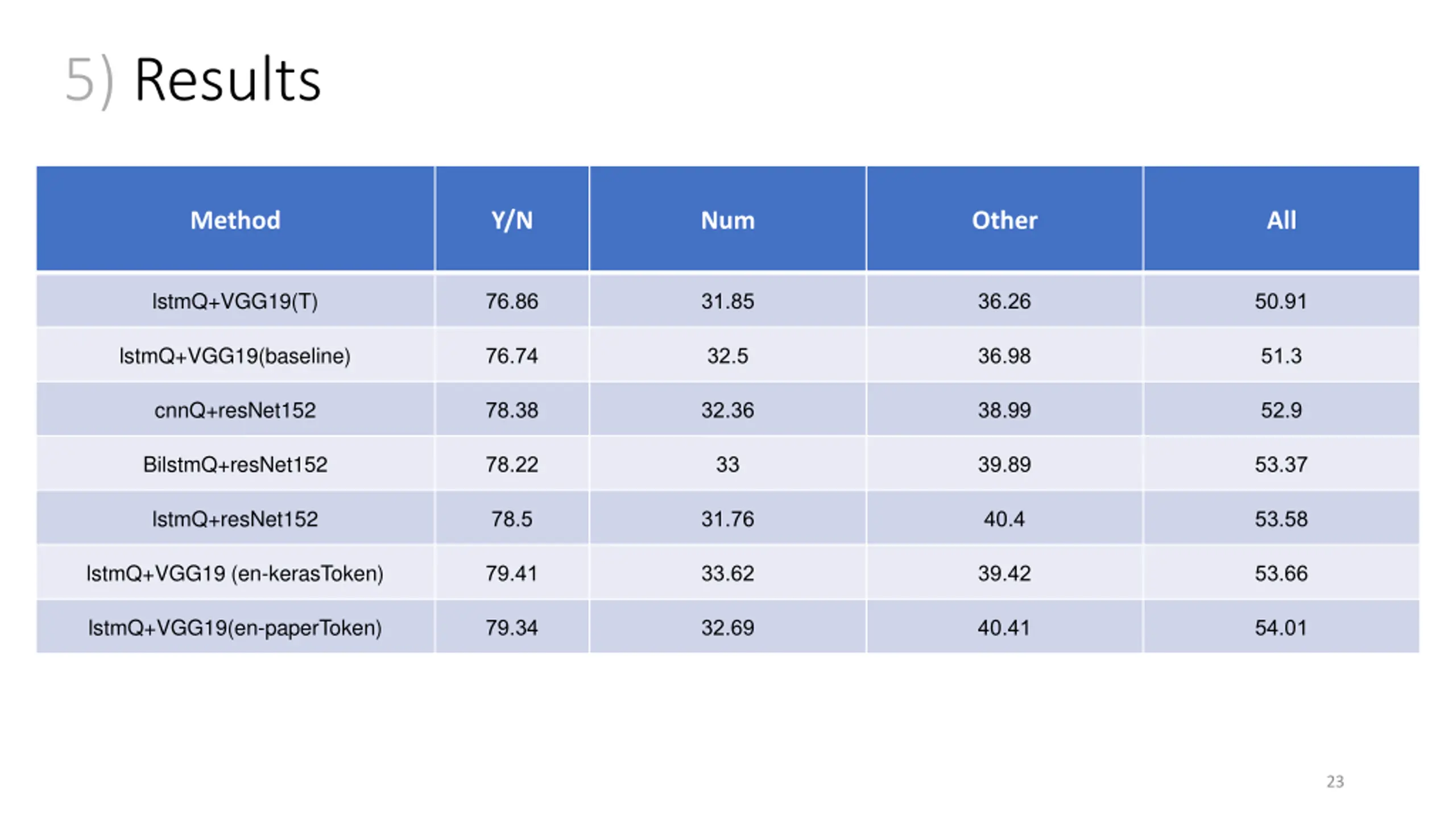
Task: Click the All column header
Action: tap(1281, 219)
